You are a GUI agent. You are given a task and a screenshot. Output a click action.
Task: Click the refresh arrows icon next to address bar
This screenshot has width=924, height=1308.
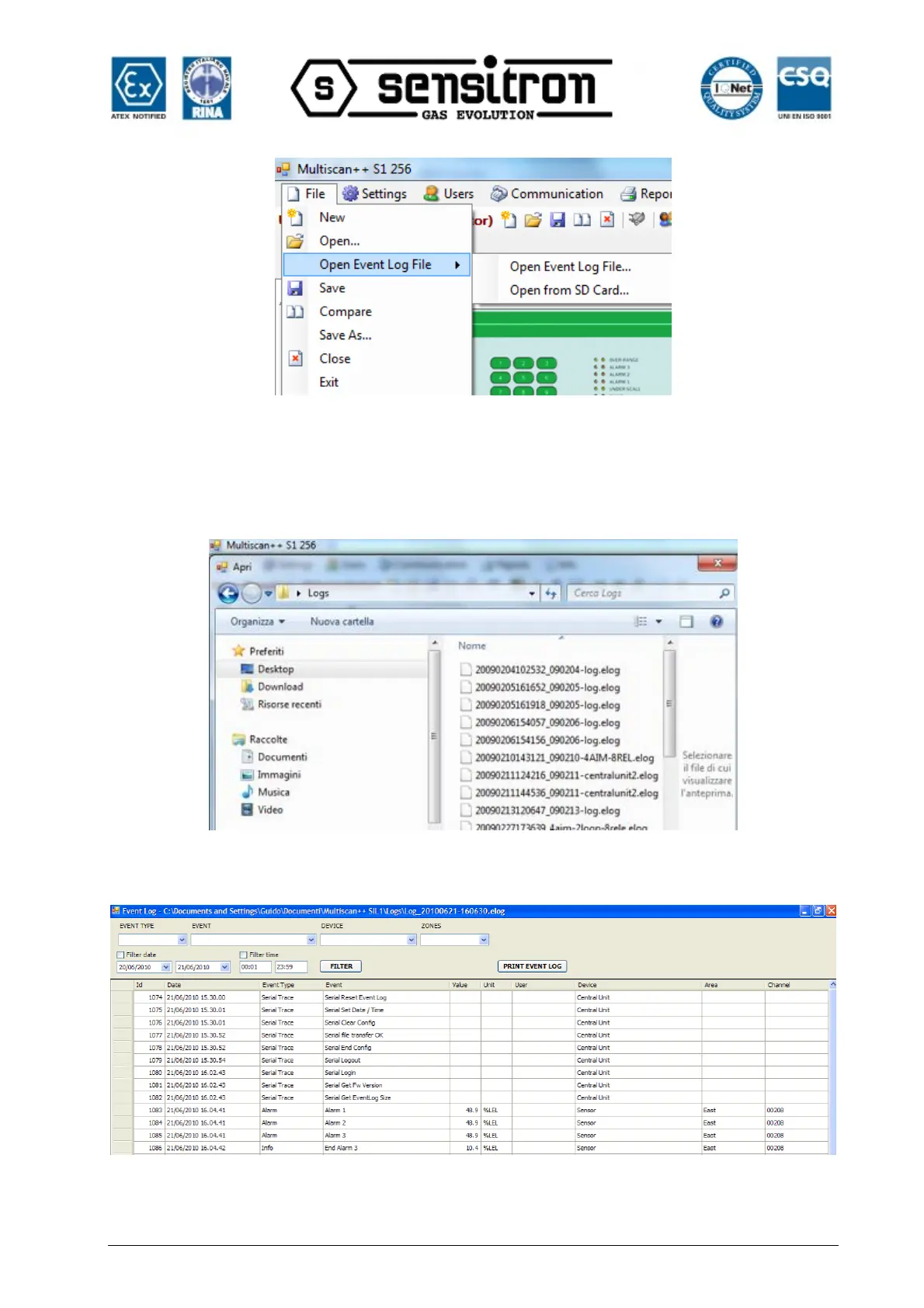[551, 593]
